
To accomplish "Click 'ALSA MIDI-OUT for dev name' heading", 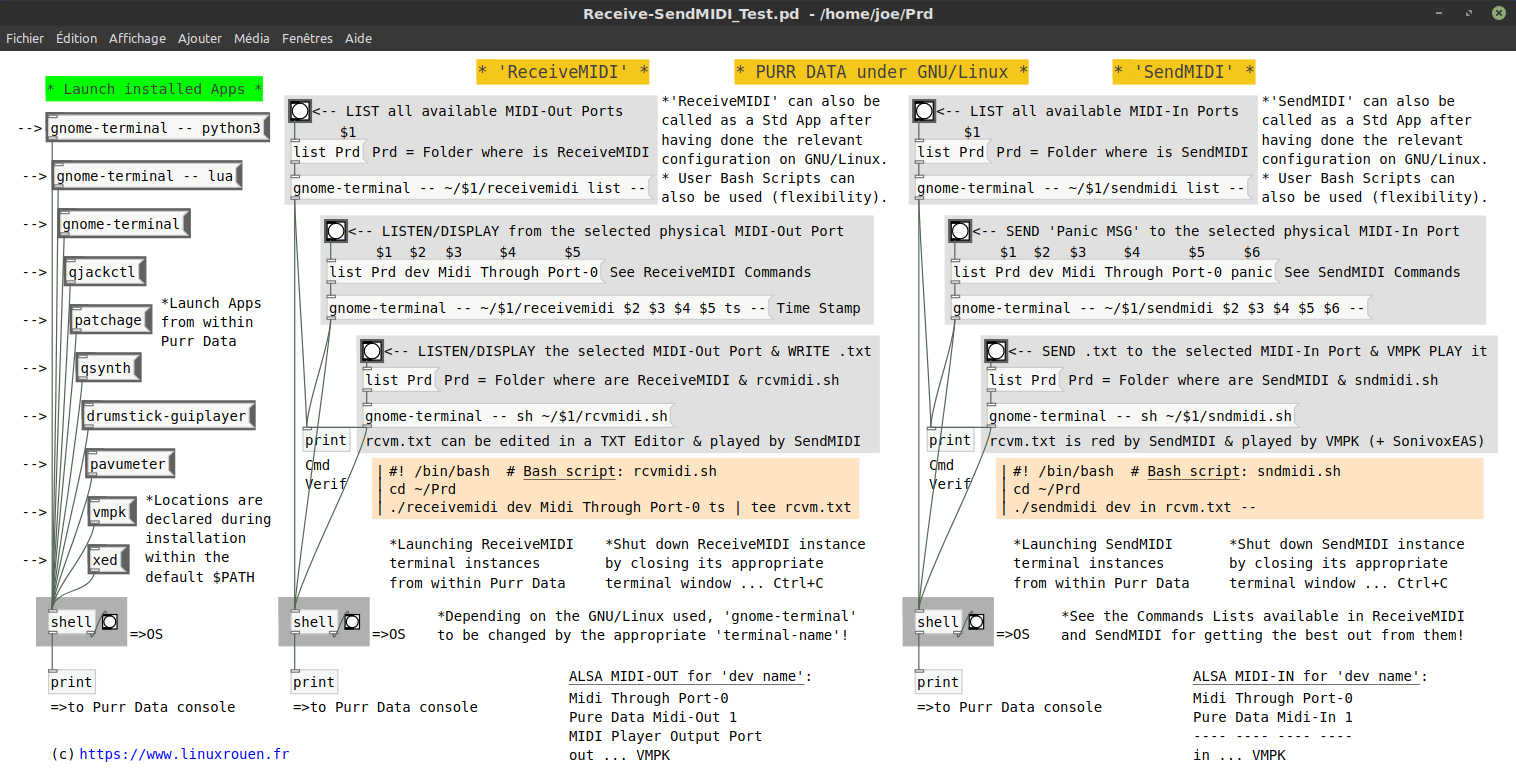I will [690, 677].
